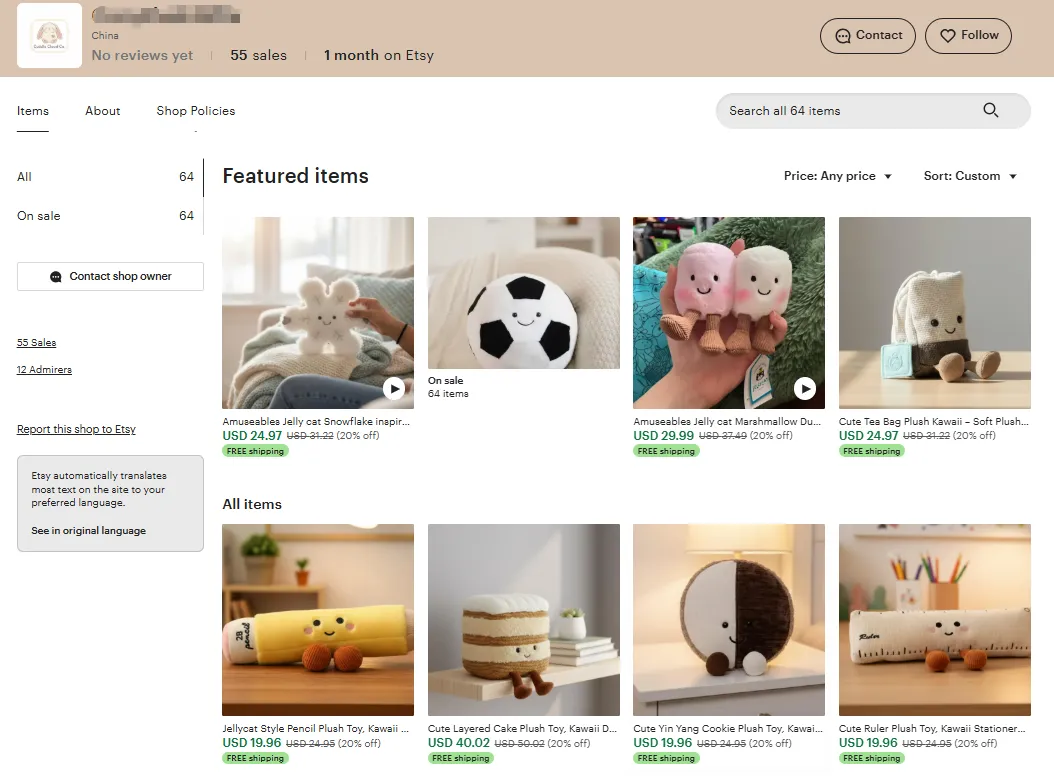Open the Sort: Custom dropdown
The image size is (1054, 780).
pyautogui.click(x=969, y=176)
